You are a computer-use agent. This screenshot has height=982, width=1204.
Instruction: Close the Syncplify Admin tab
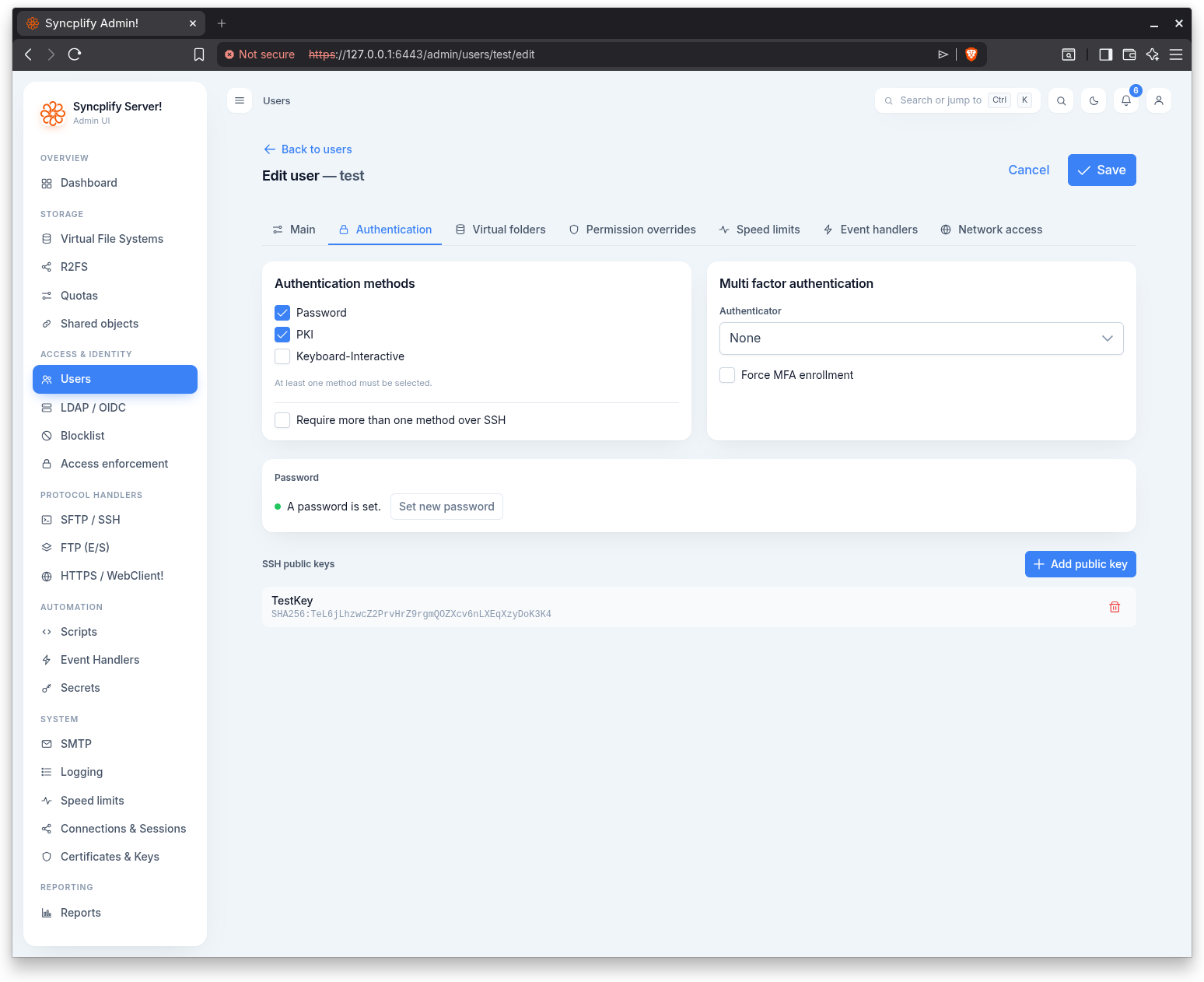[193, 23]
